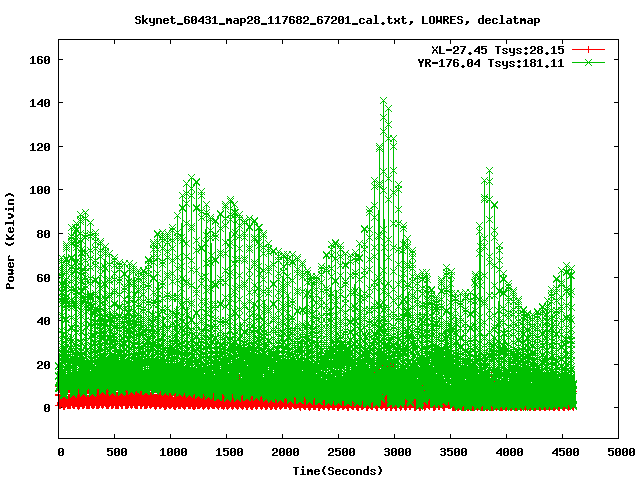Click the 60 tick label on the power axis

(43, 277)
